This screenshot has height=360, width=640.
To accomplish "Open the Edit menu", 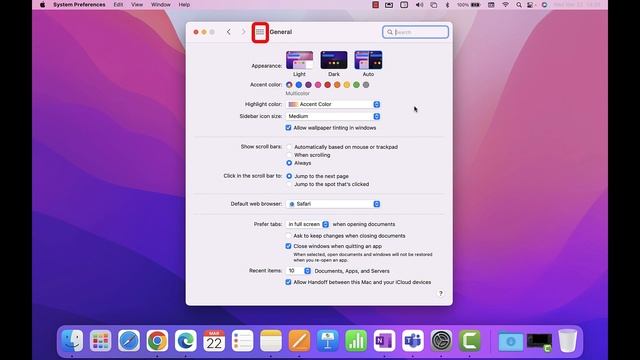I will pyautogui.click(x=118, y=5).
